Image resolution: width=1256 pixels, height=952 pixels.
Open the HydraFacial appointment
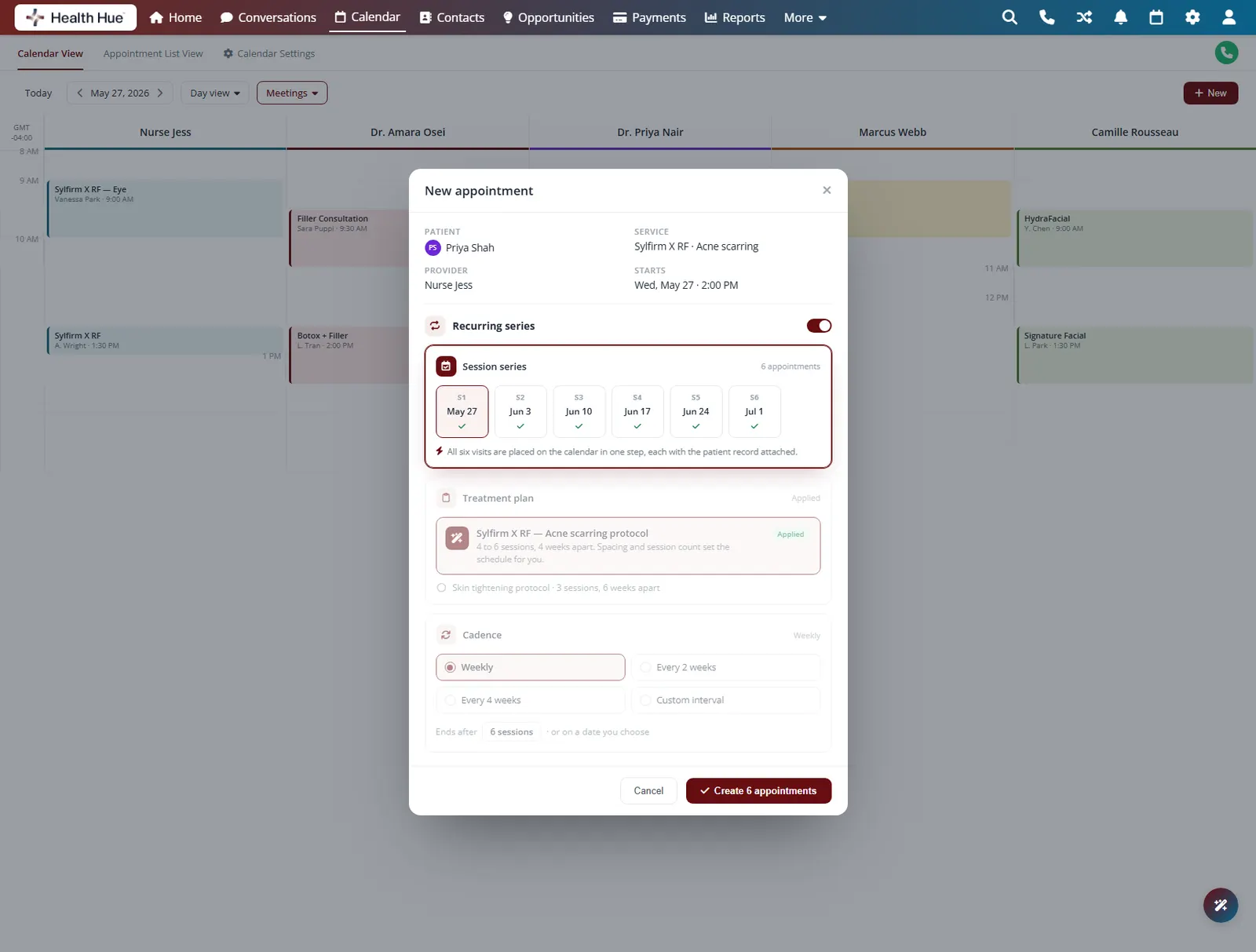coord(1135,238)
